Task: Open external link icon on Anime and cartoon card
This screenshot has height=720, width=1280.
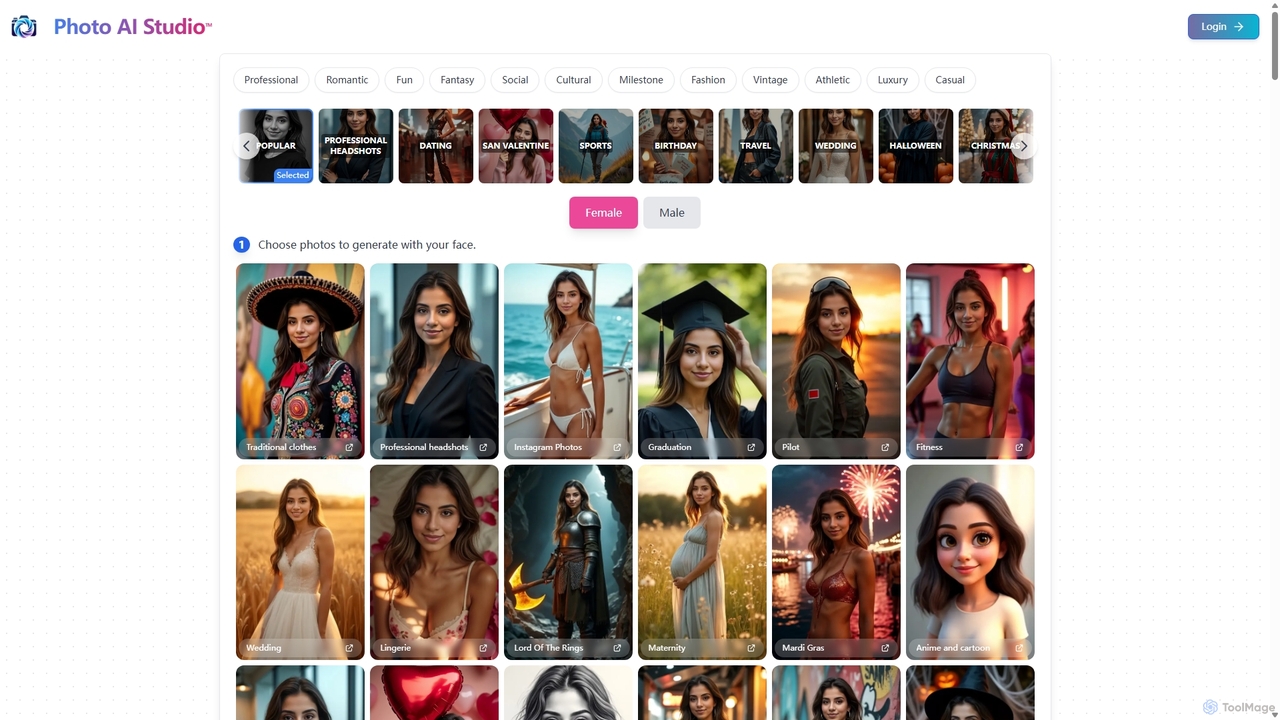Action: 1019,648
